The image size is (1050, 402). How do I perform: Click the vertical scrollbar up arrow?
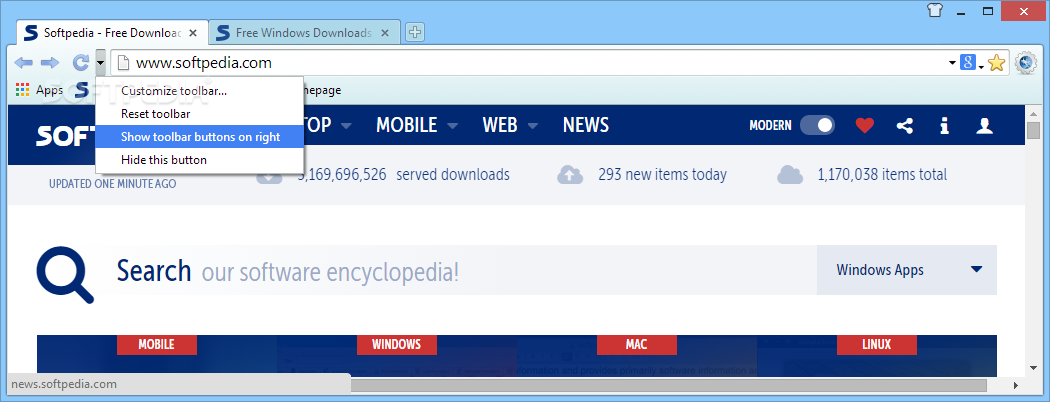[x=1033, y=112]
